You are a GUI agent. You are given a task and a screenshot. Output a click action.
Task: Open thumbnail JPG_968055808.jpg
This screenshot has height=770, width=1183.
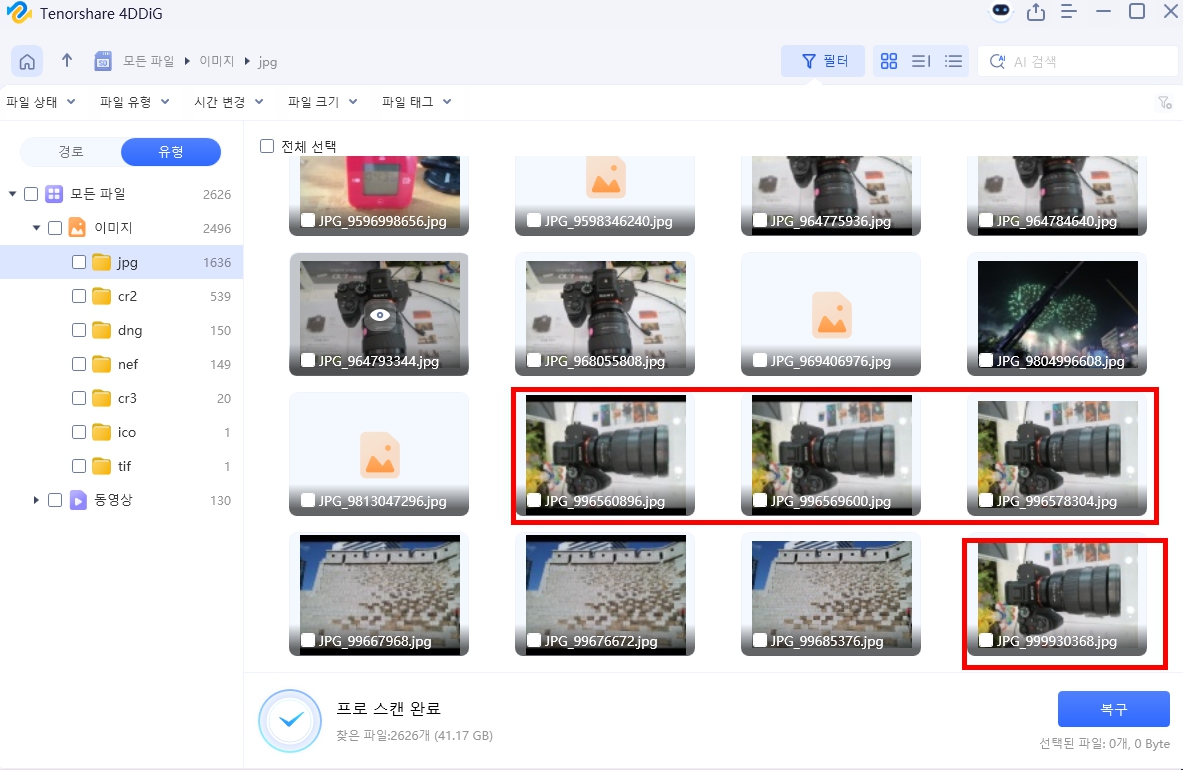tap(605, 314)
